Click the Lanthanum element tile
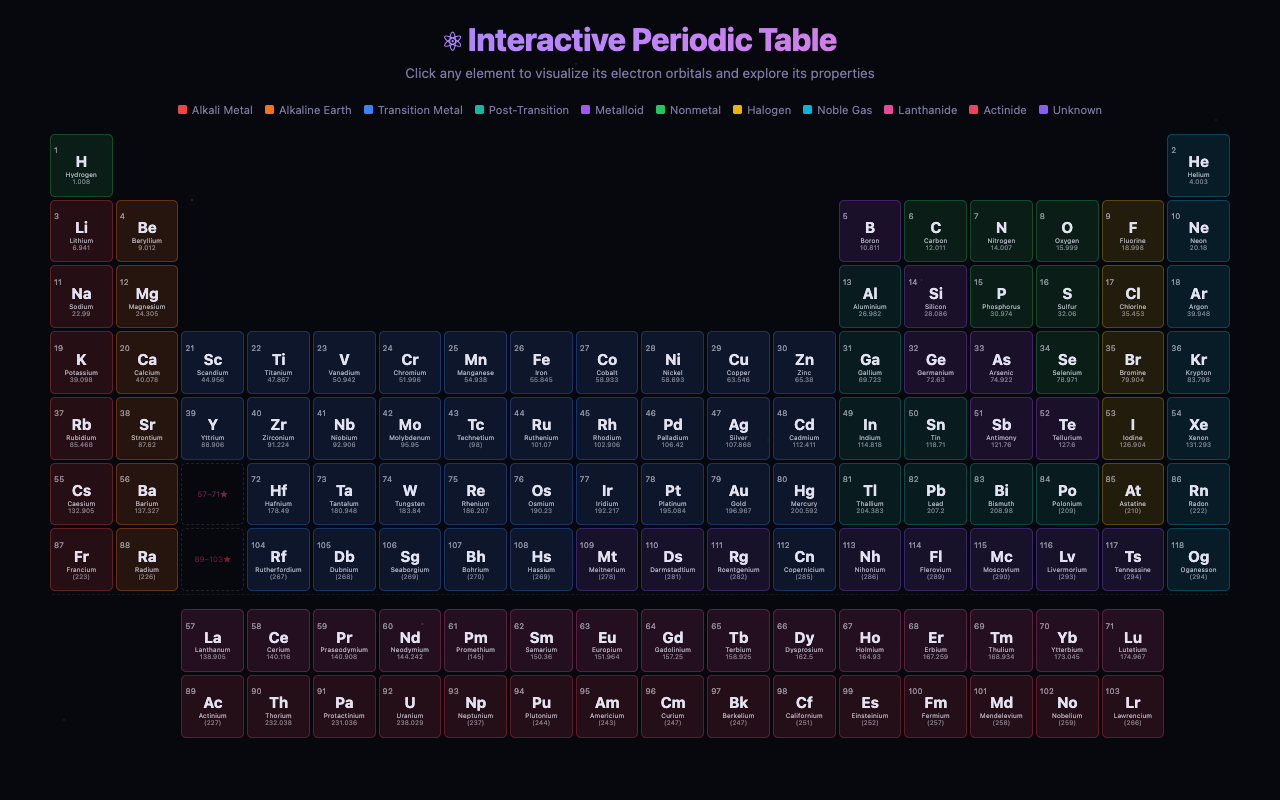The height and width of the screenshot is (800, 1280). [x=213, y=641]
